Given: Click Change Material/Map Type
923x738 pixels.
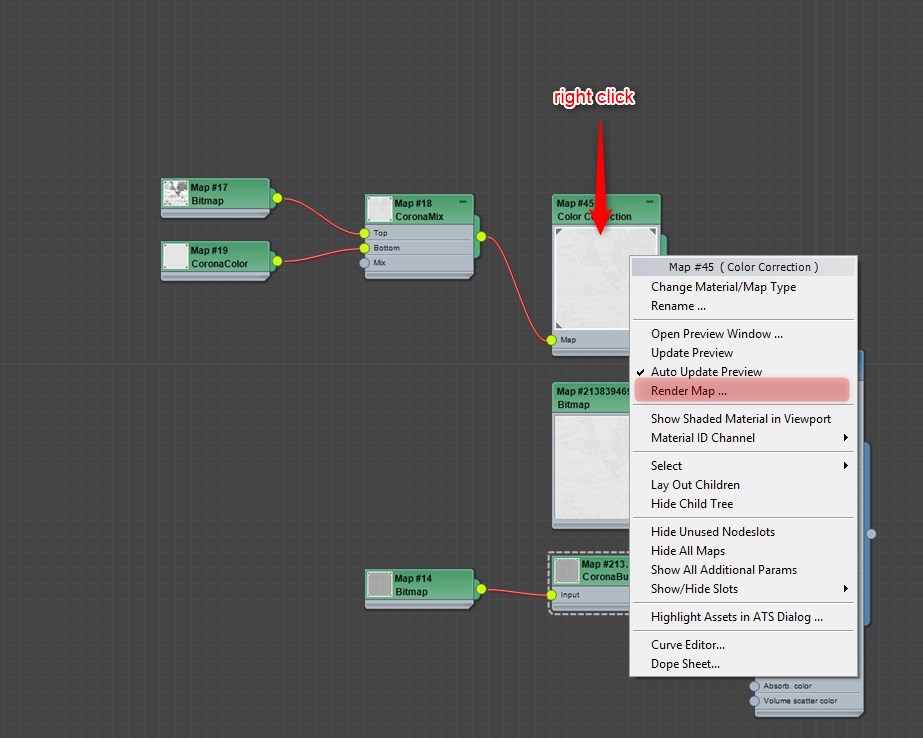Looking at the screenshot, I should (x=723, y=287).
